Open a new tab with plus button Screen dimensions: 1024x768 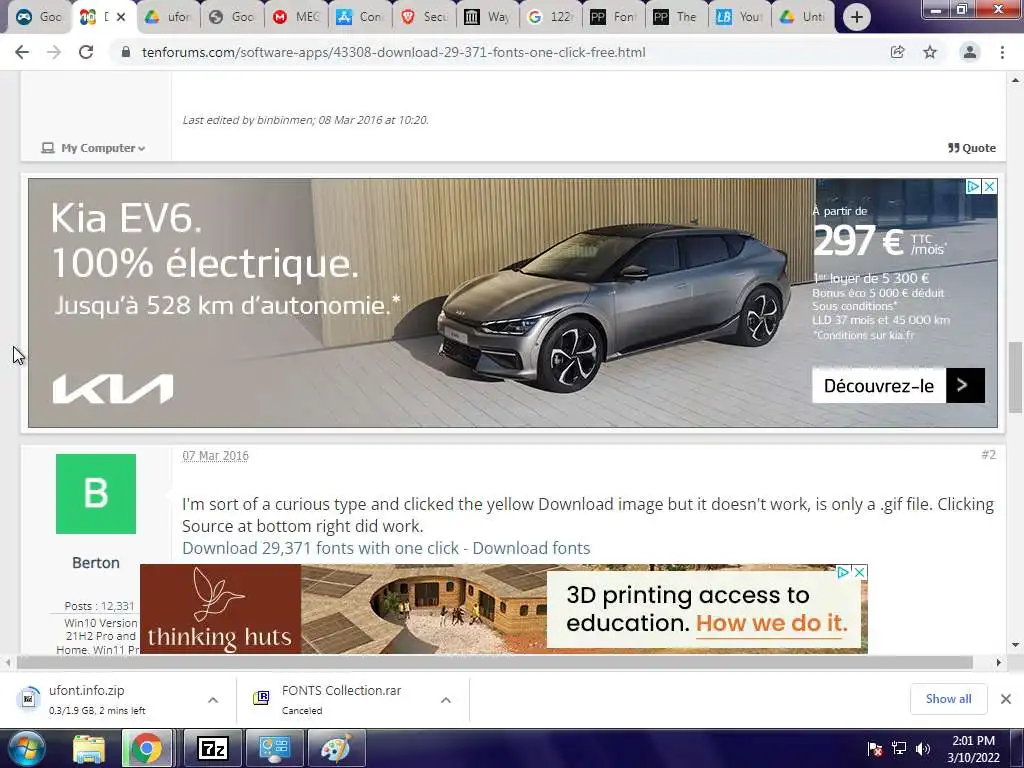(856, 17)
